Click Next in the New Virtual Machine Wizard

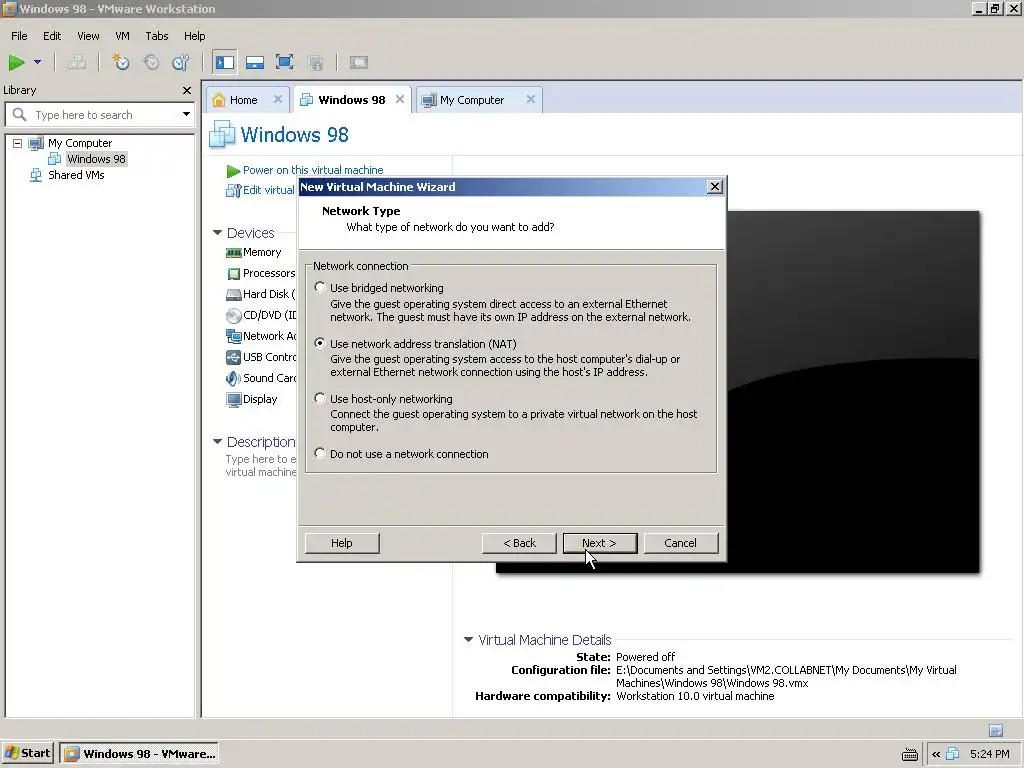tap(600, 543)
